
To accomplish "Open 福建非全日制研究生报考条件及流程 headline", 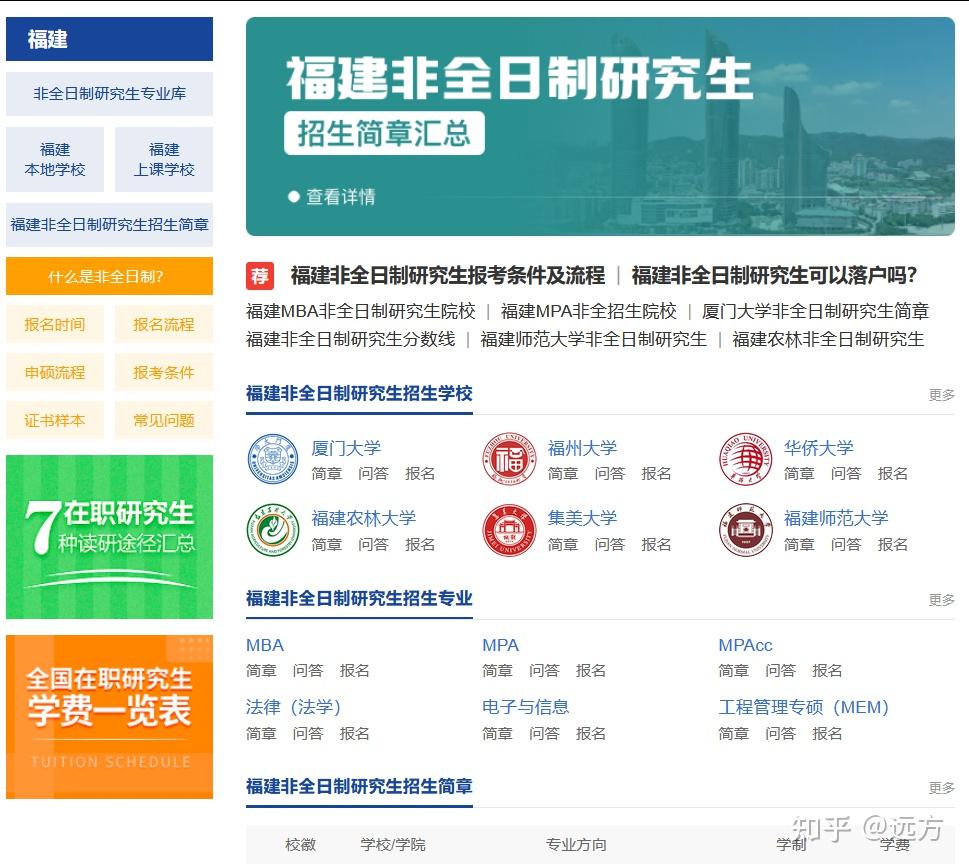I will coord(447,276).
